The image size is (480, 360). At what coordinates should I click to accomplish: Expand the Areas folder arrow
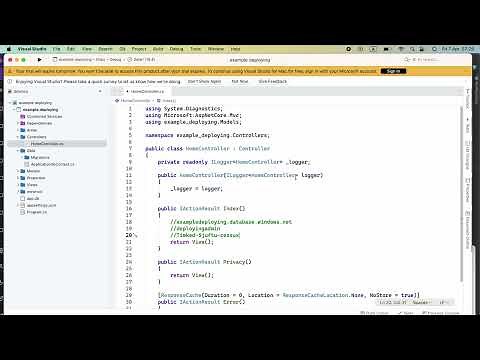click(18, 130)
